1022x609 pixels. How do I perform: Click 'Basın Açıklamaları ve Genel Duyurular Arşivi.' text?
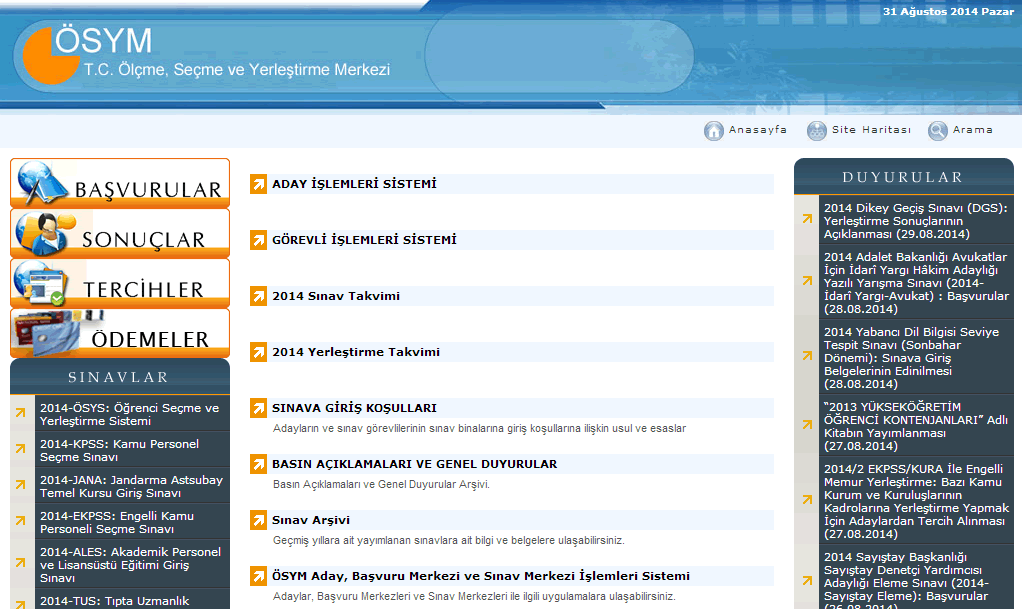pos(381,484)
